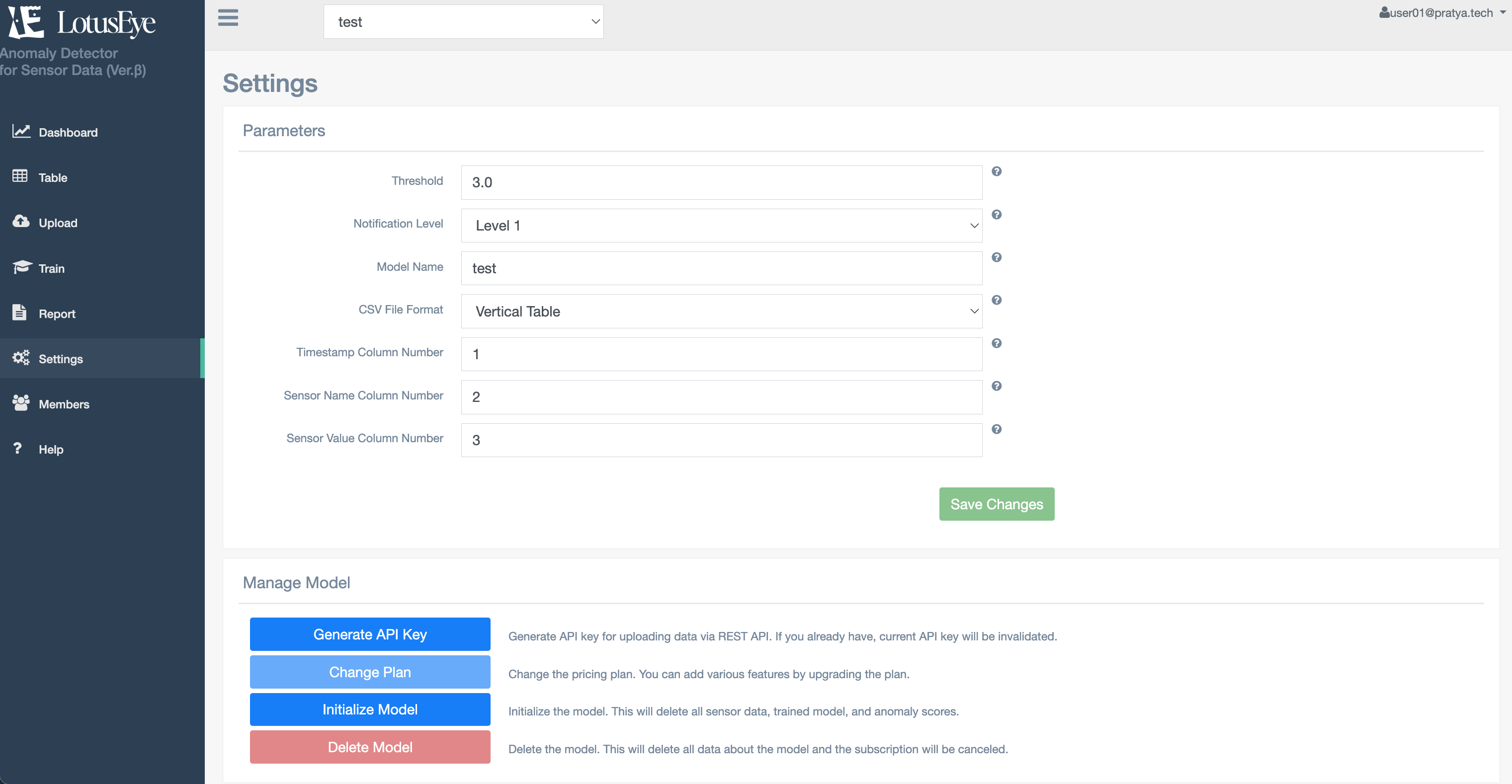Click Save Changes button
1512x784 pixels.
click(x=997, y=503)
